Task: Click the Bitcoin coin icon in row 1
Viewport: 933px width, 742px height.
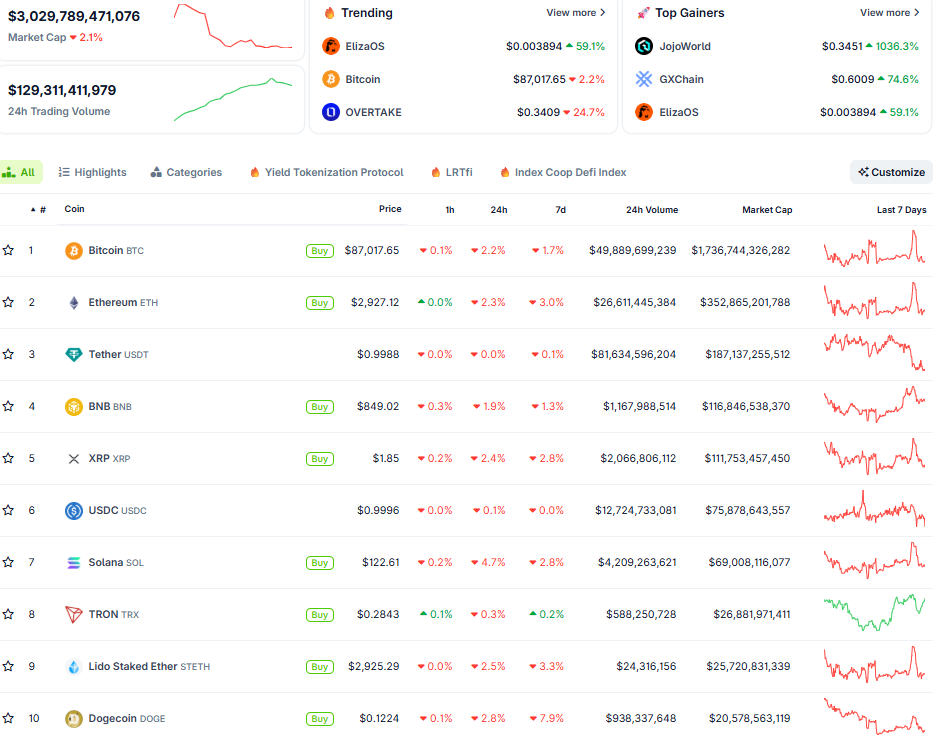Action: (73, 250)
